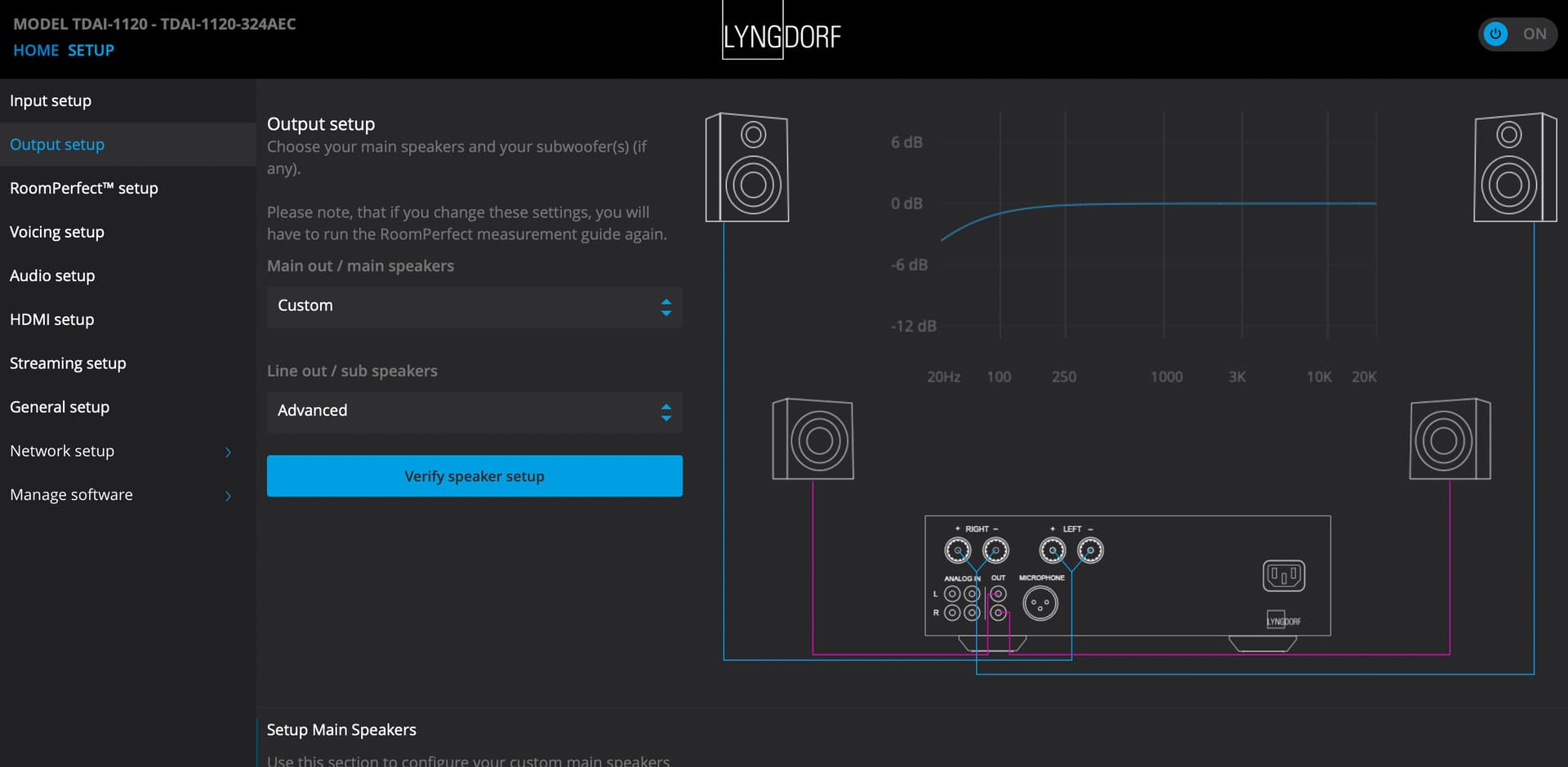Click the 20K frequency label
Viewport: 1568px width, 767px height.
[x=1364, y=377]
